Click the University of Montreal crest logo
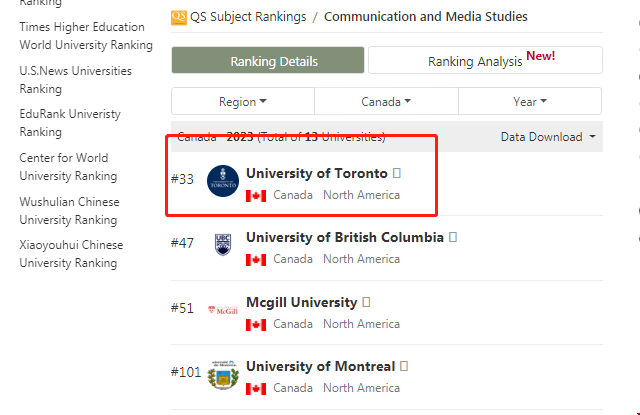This screenshot has height=415, width=640. pyautogui.click(x=222, y=376)
